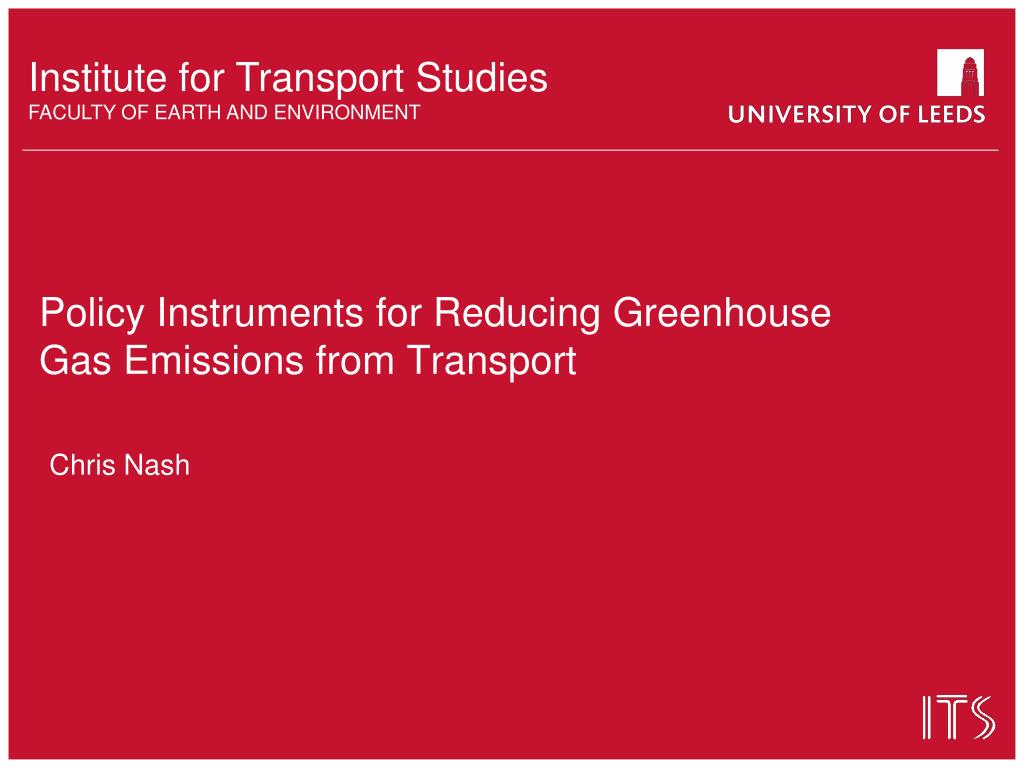Click the title line starting with Policy Instruments

point(435,313)
